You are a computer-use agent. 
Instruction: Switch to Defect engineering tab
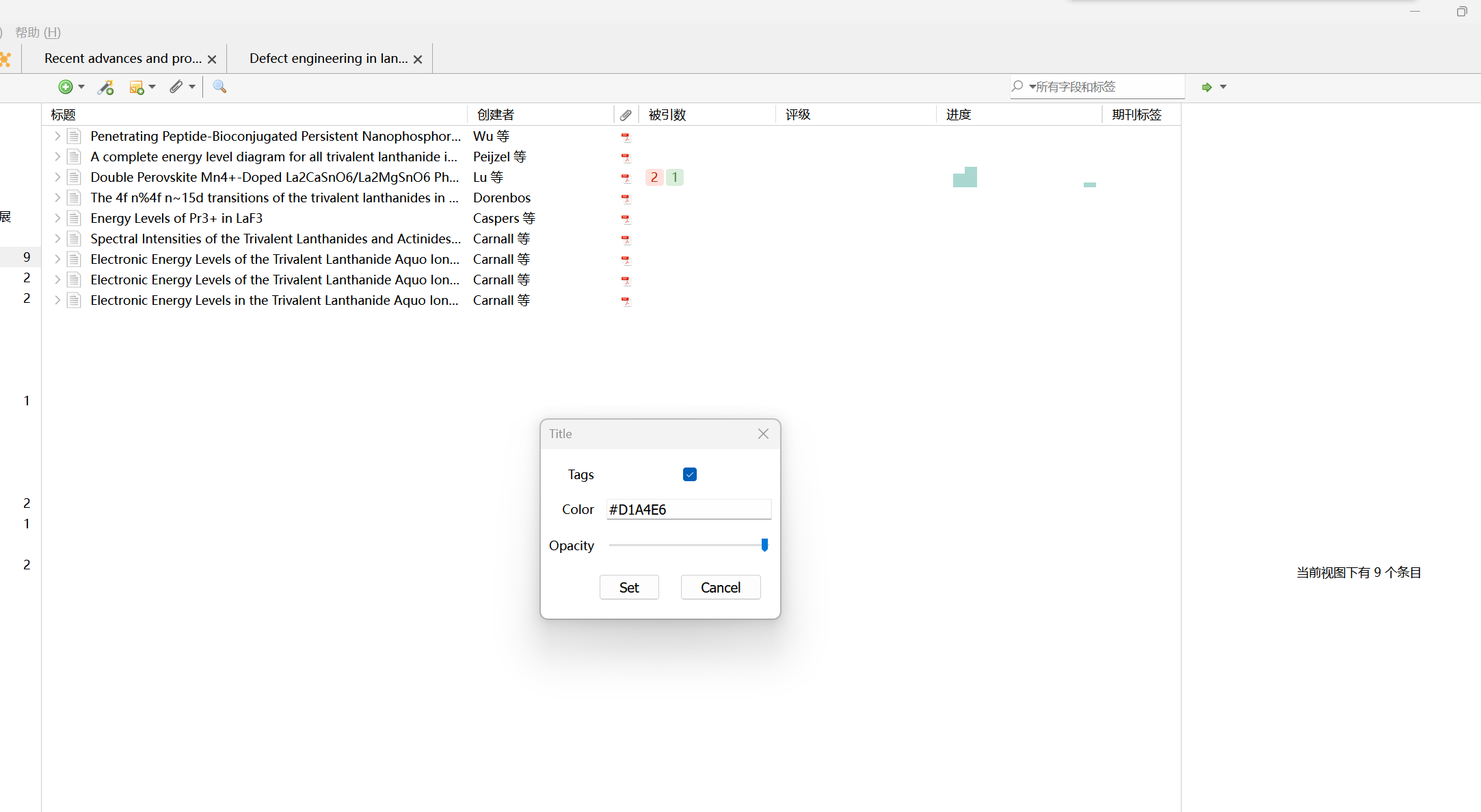click(328, 59)
